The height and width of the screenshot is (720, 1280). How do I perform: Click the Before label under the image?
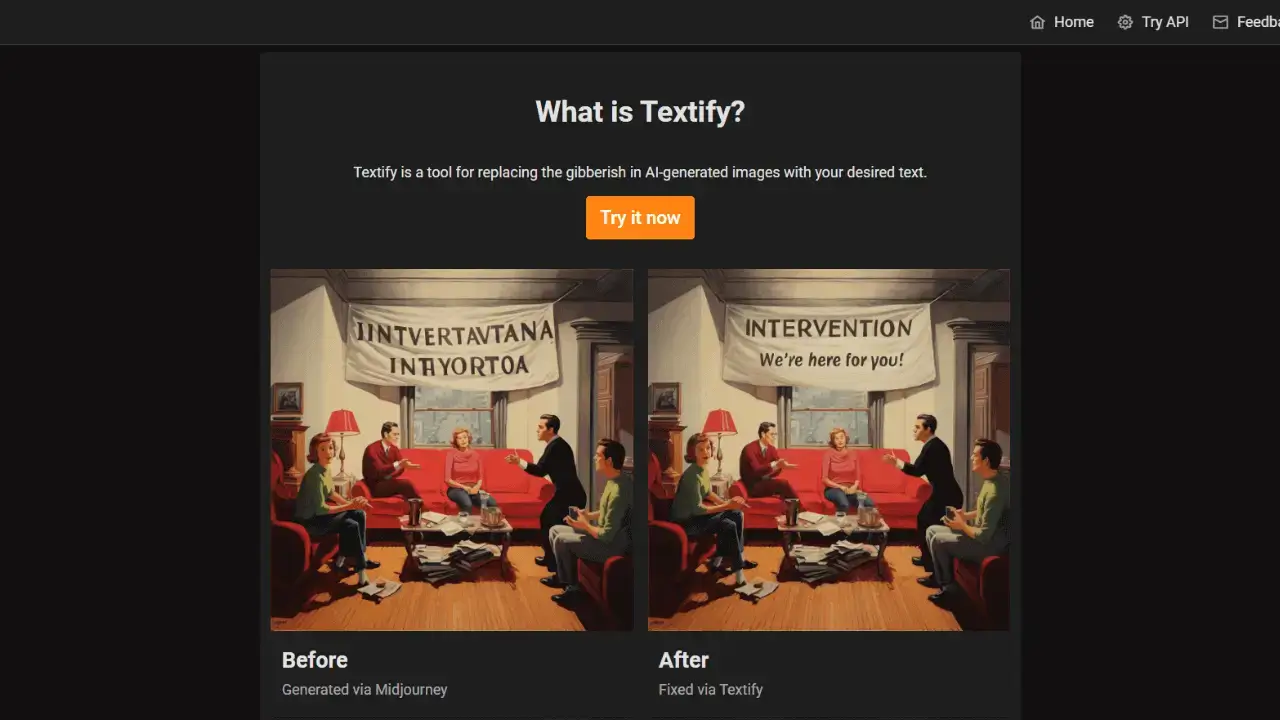315,660
